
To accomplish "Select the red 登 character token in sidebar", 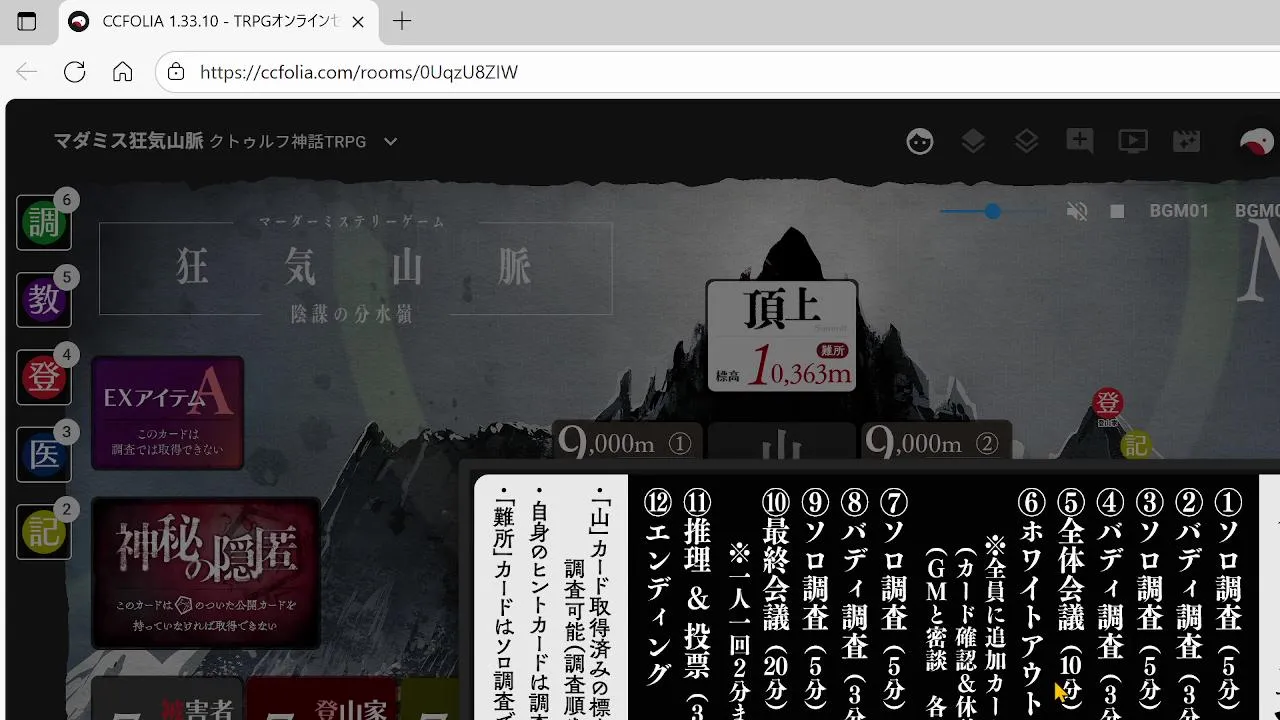I will coord(44,377).
